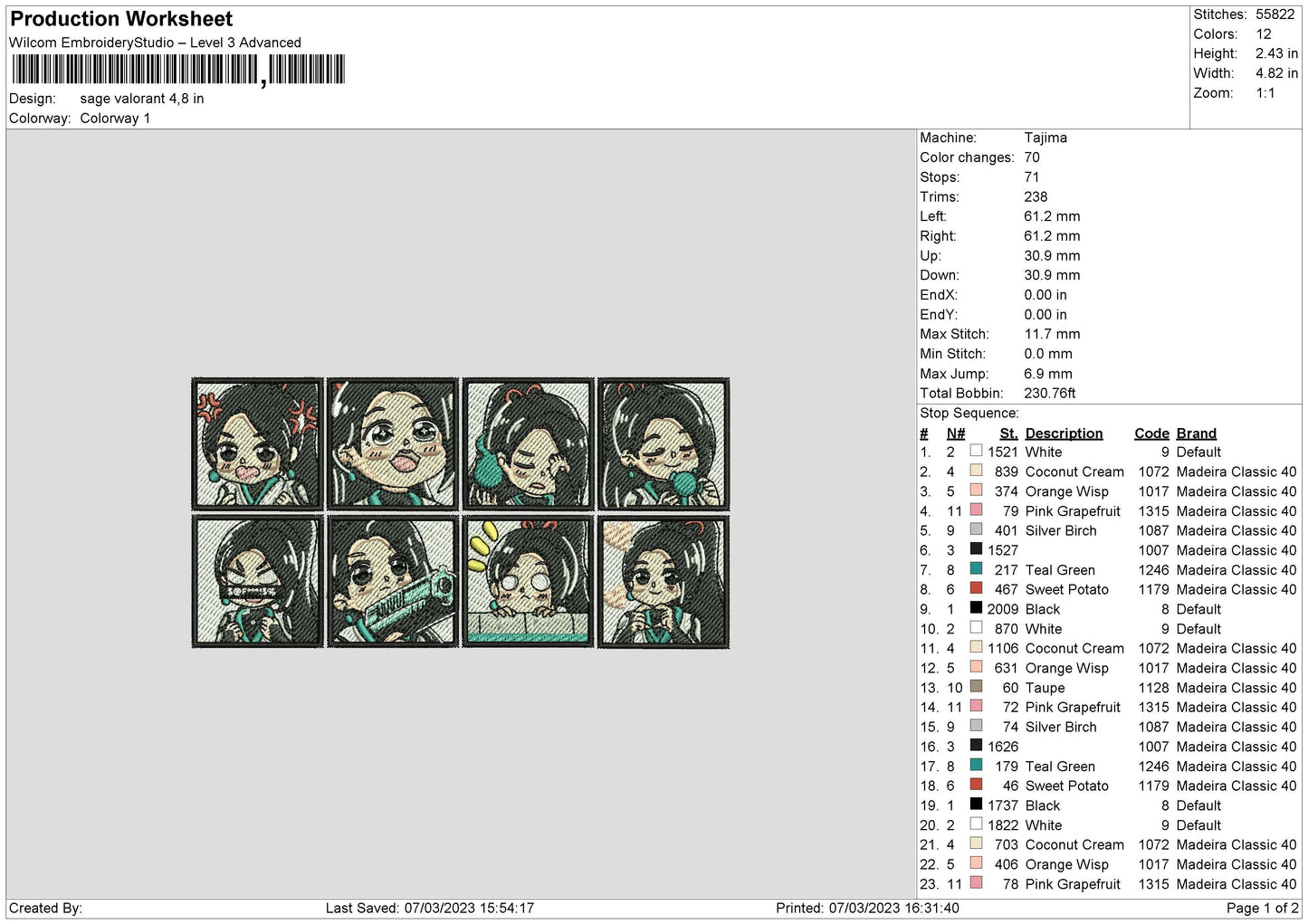Click the Taupe color swatch in row 13
This screenshot has height=924, width=1308.
click(976, 686)
